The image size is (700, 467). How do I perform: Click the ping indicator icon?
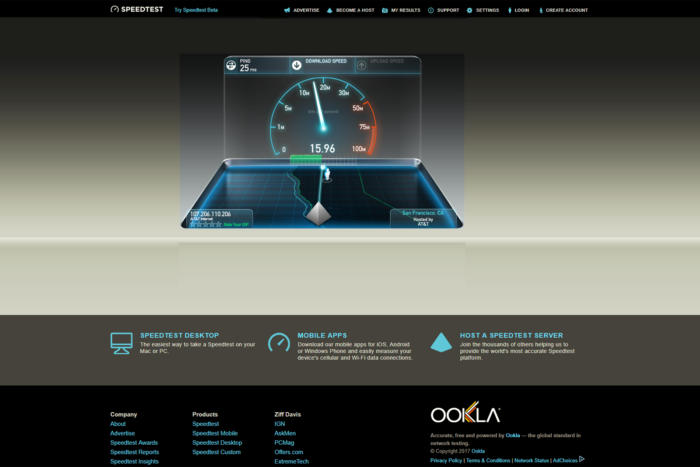coord(231,65)
